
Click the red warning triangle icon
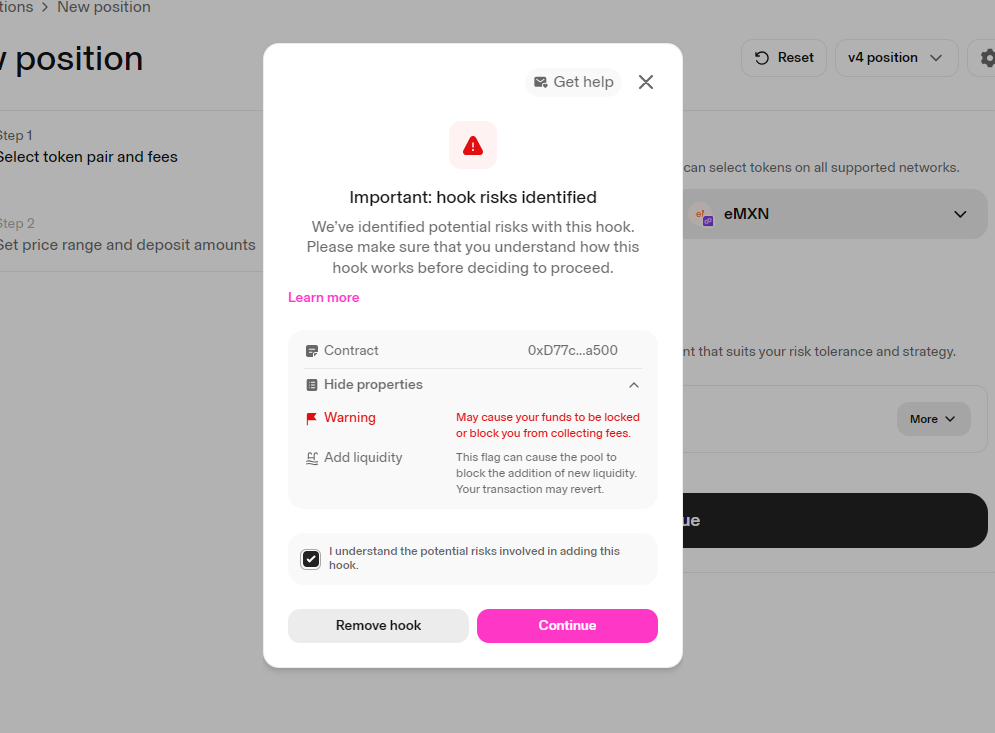[x=473, y=145]
